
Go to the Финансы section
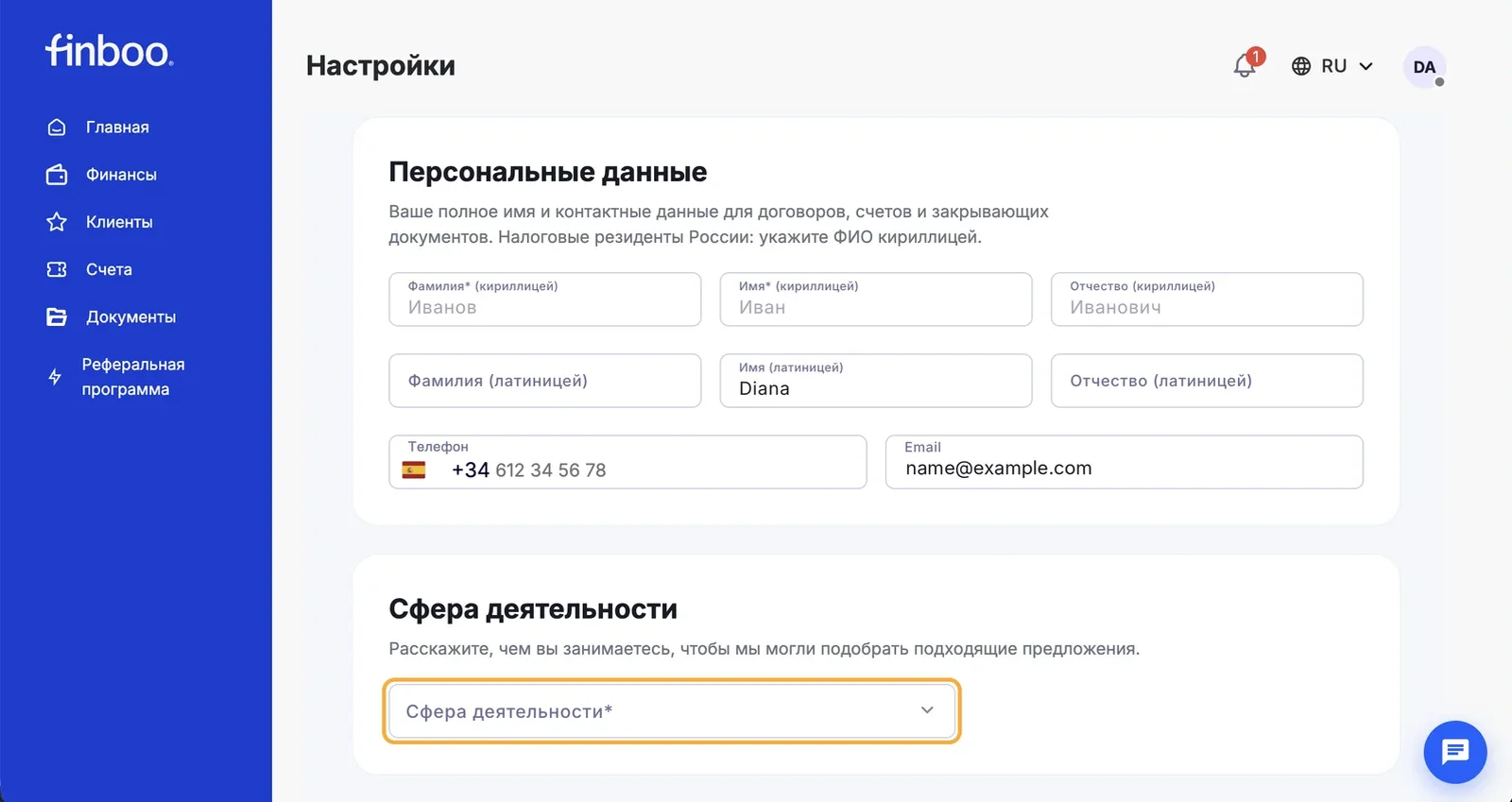[x=121, y=175]
